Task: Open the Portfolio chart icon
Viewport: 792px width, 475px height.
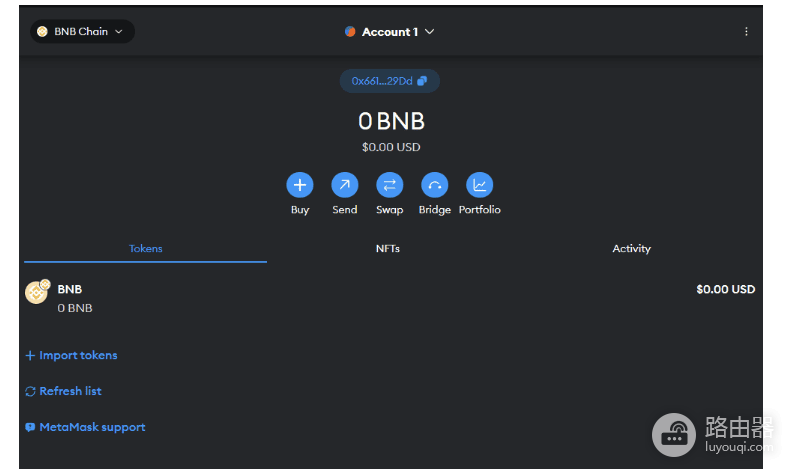Action: click(x=479, y=185)
